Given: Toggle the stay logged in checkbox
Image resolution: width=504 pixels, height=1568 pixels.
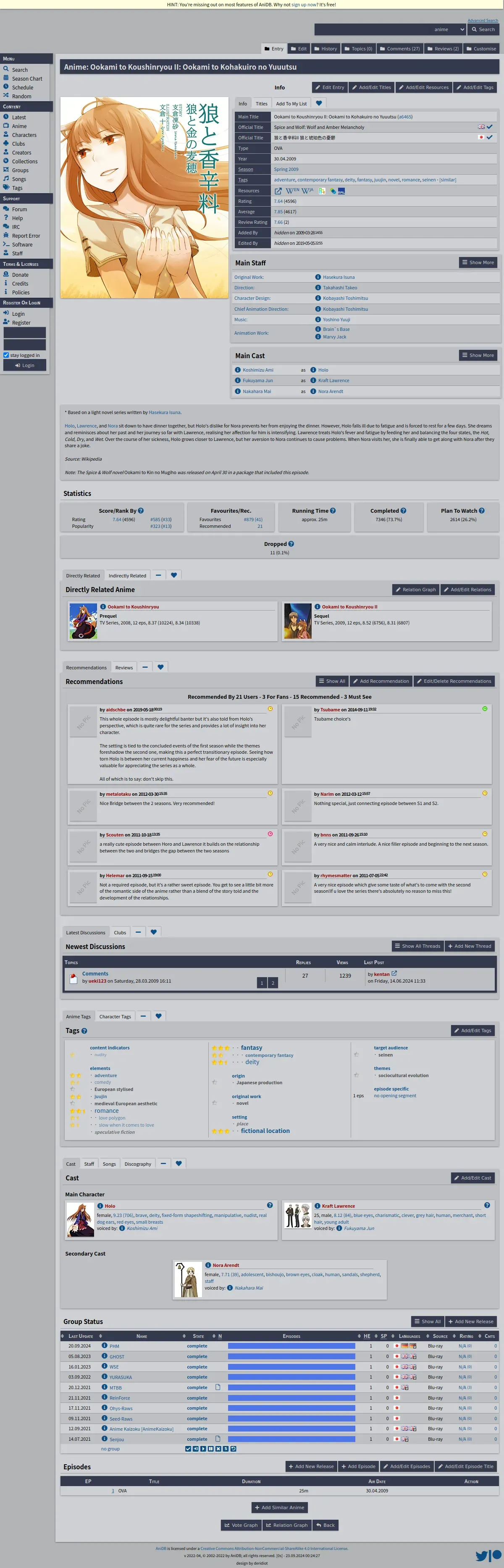Looking at the screenshot, I should point(6,355).
